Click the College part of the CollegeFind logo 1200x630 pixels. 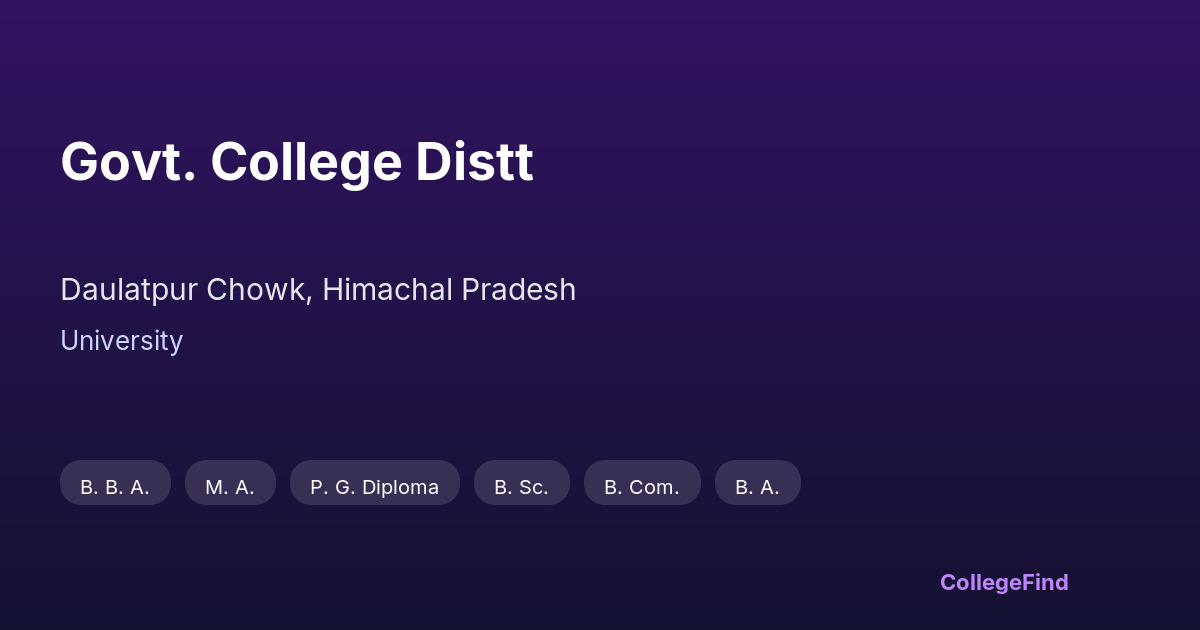point(980,583)
